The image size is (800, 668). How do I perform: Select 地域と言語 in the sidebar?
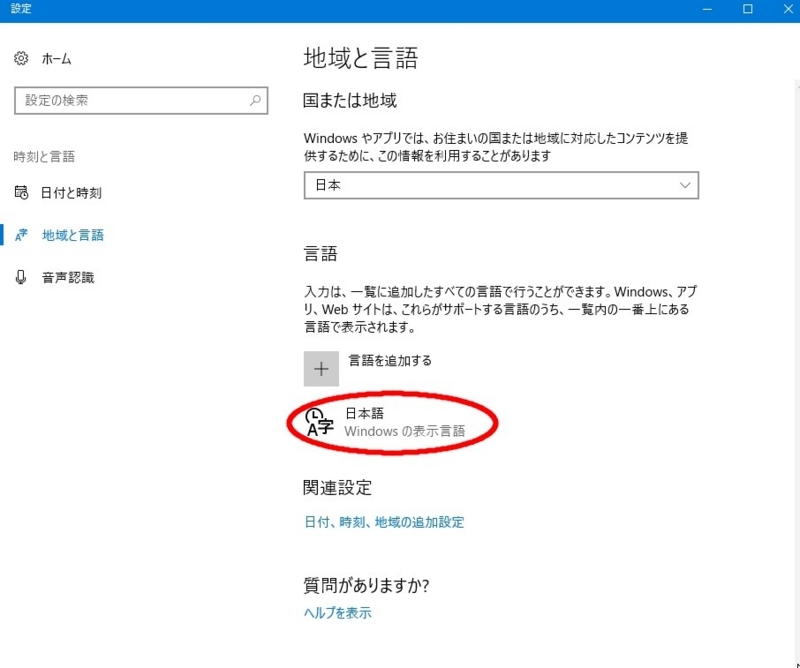pyautogui.click(x=73, y=235)
